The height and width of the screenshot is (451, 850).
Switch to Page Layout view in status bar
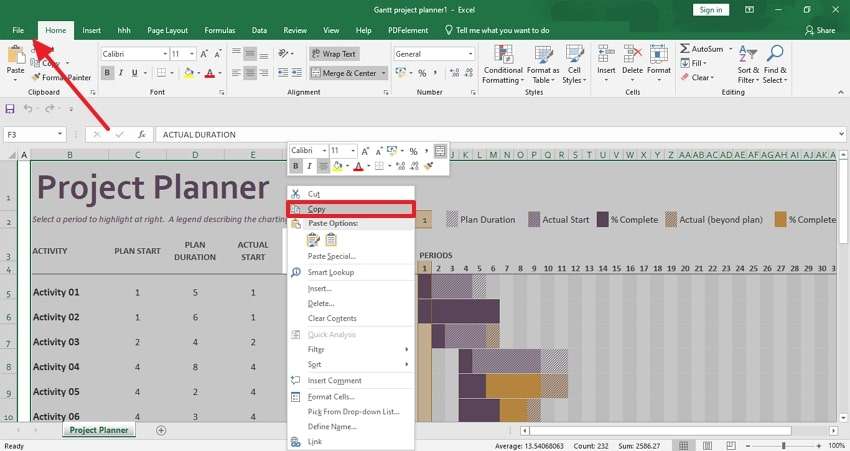coord(707,446)
